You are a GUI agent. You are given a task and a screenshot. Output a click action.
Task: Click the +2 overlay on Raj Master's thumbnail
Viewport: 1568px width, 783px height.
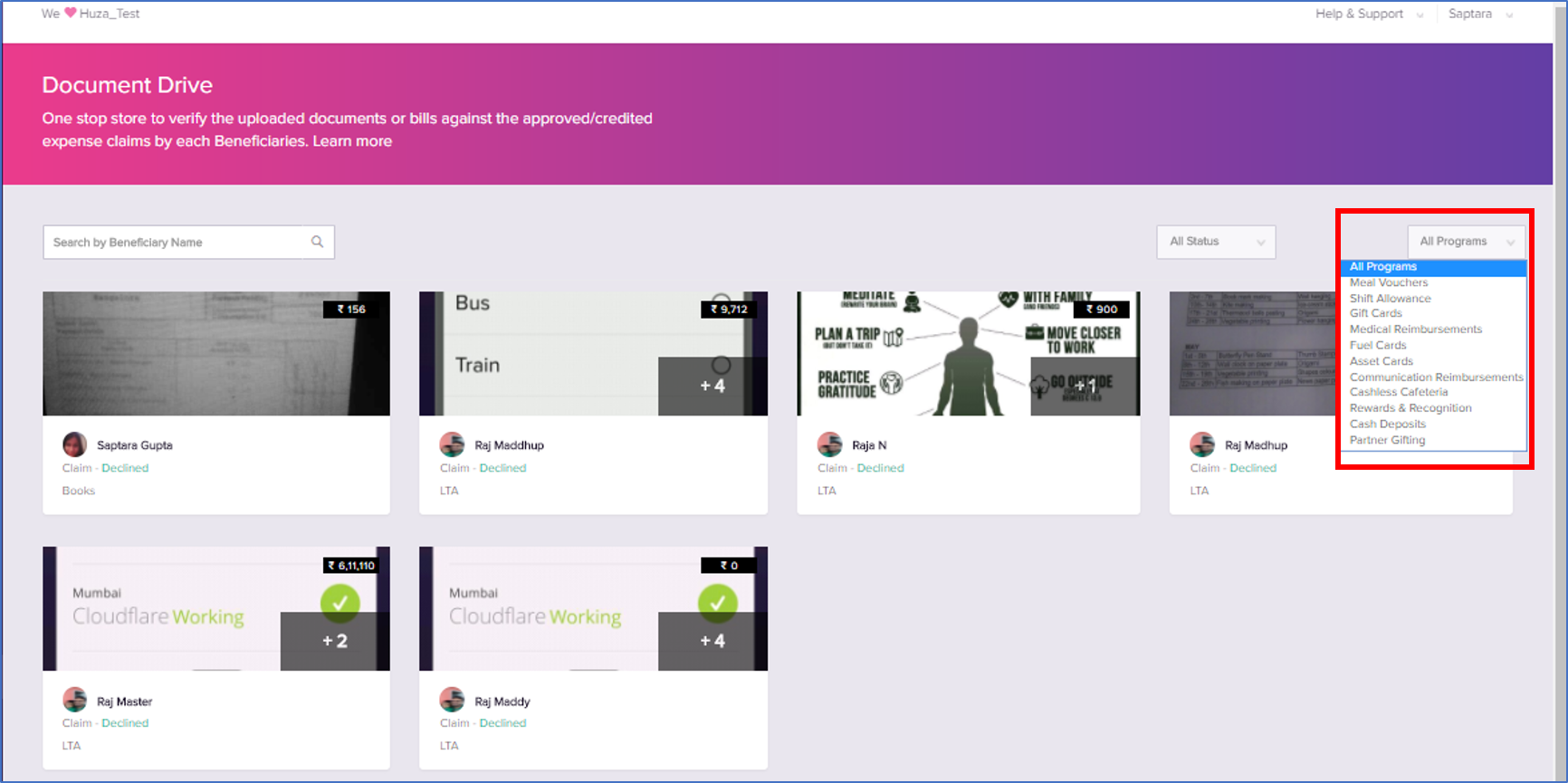tap(335, 641)
